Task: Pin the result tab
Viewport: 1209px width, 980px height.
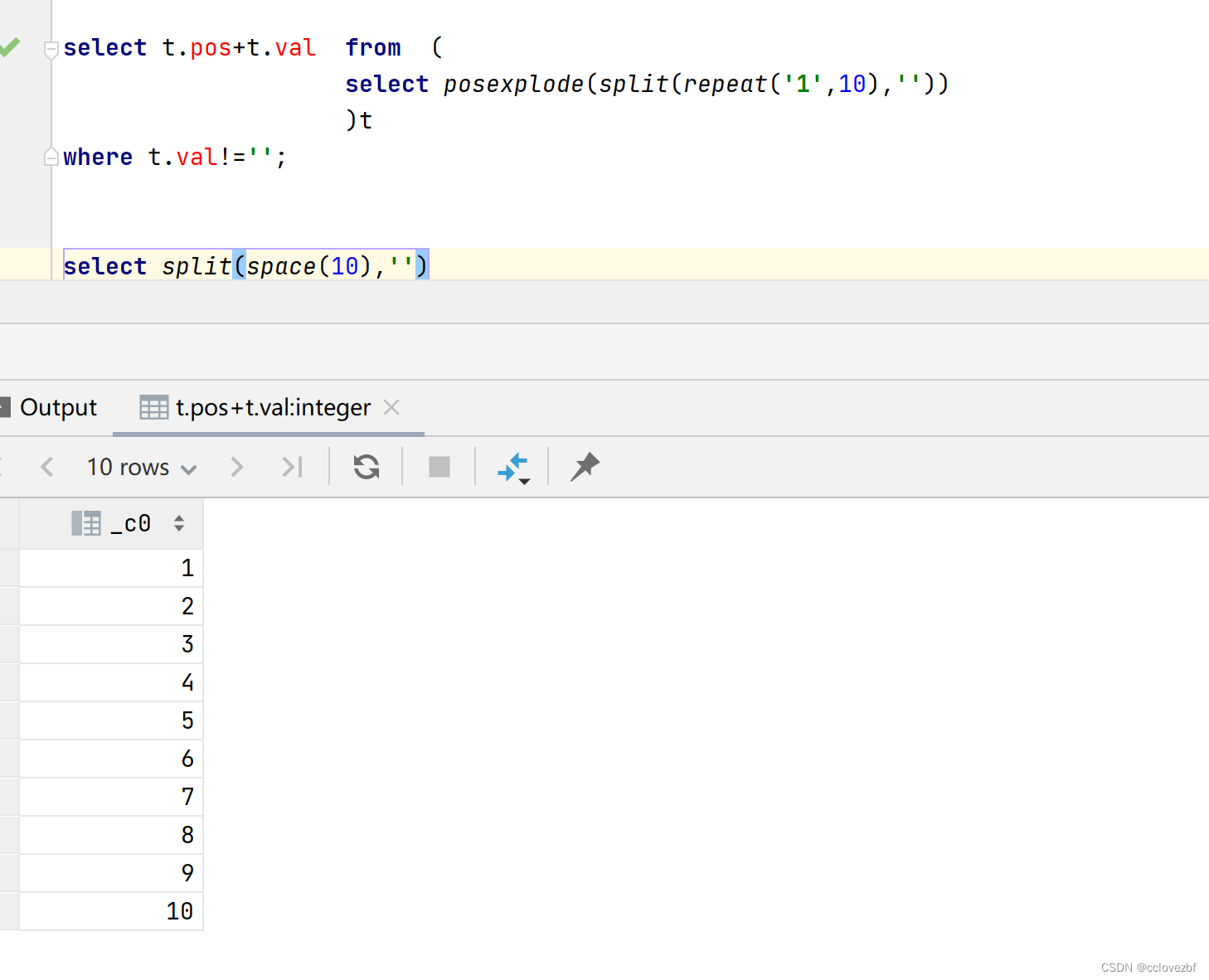Action: pos(585,467)
